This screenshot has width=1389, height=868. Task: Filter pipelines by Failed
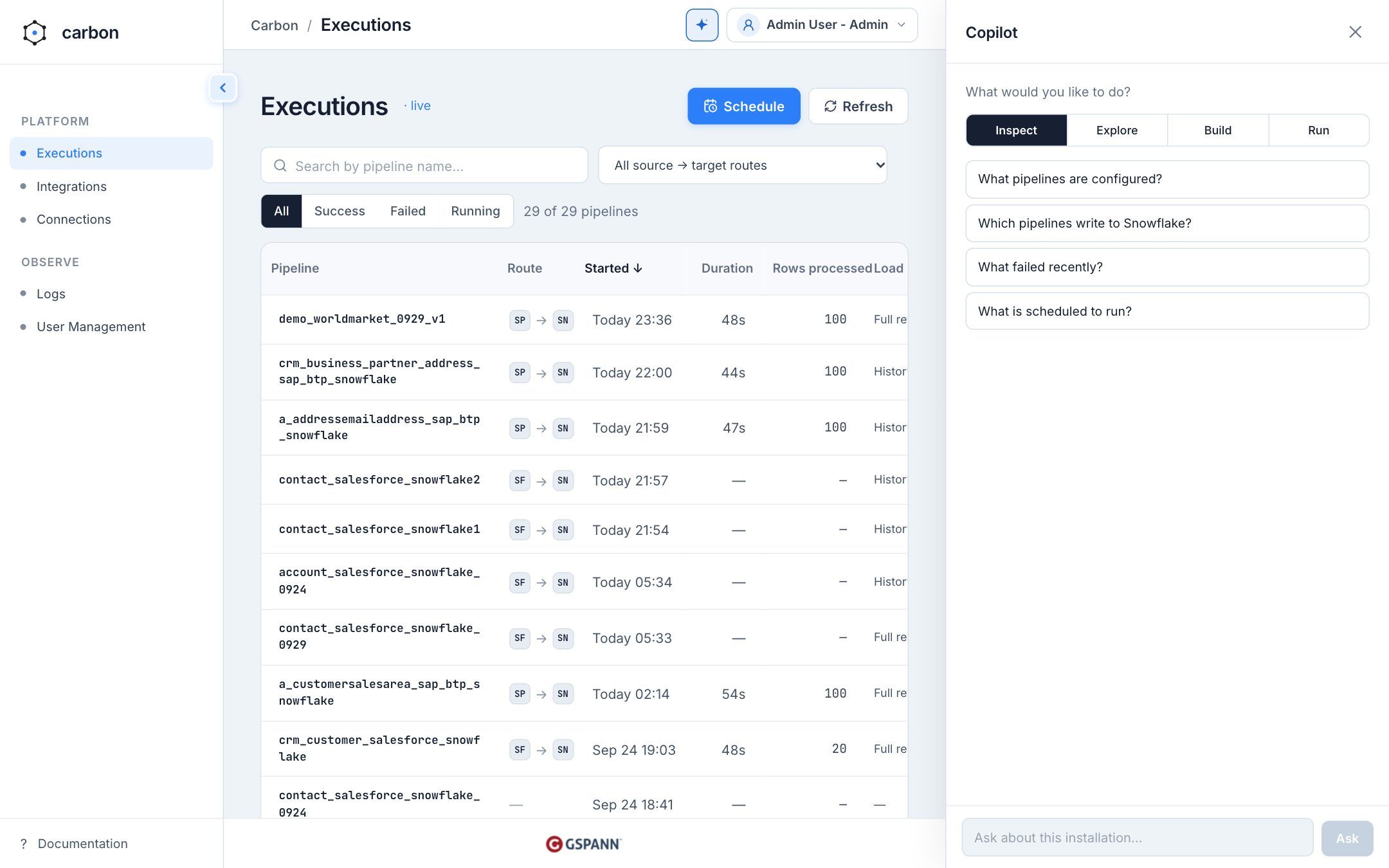tap(408, 211)
